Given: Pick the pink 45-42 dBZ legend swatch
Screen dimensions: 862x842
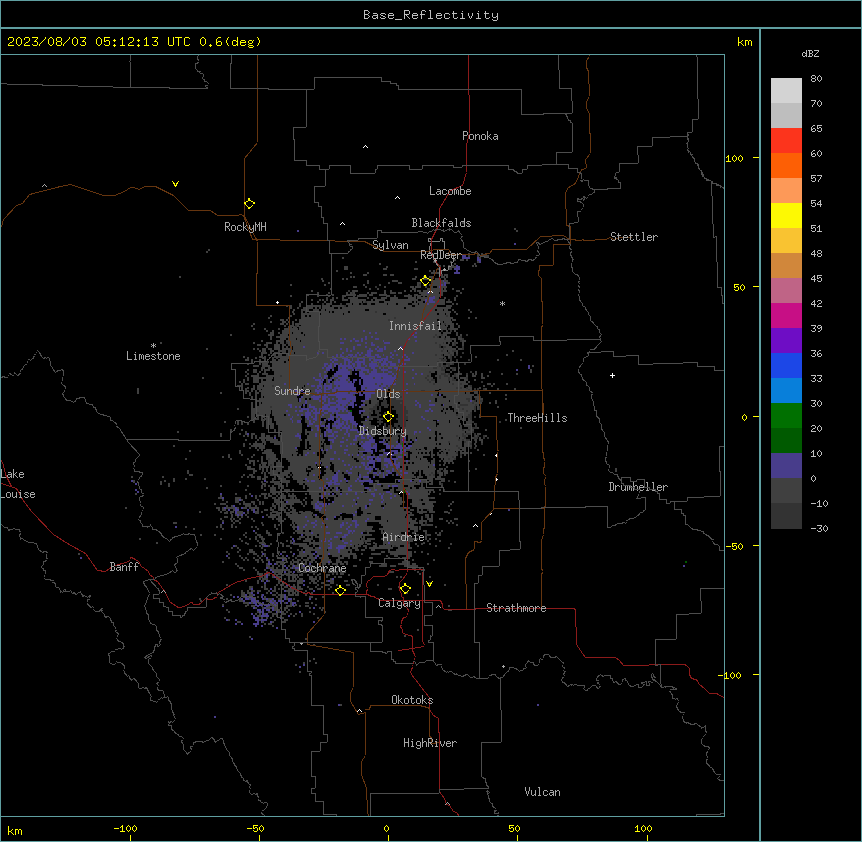Looking at the screenshot, I should (x=786, y=291).
